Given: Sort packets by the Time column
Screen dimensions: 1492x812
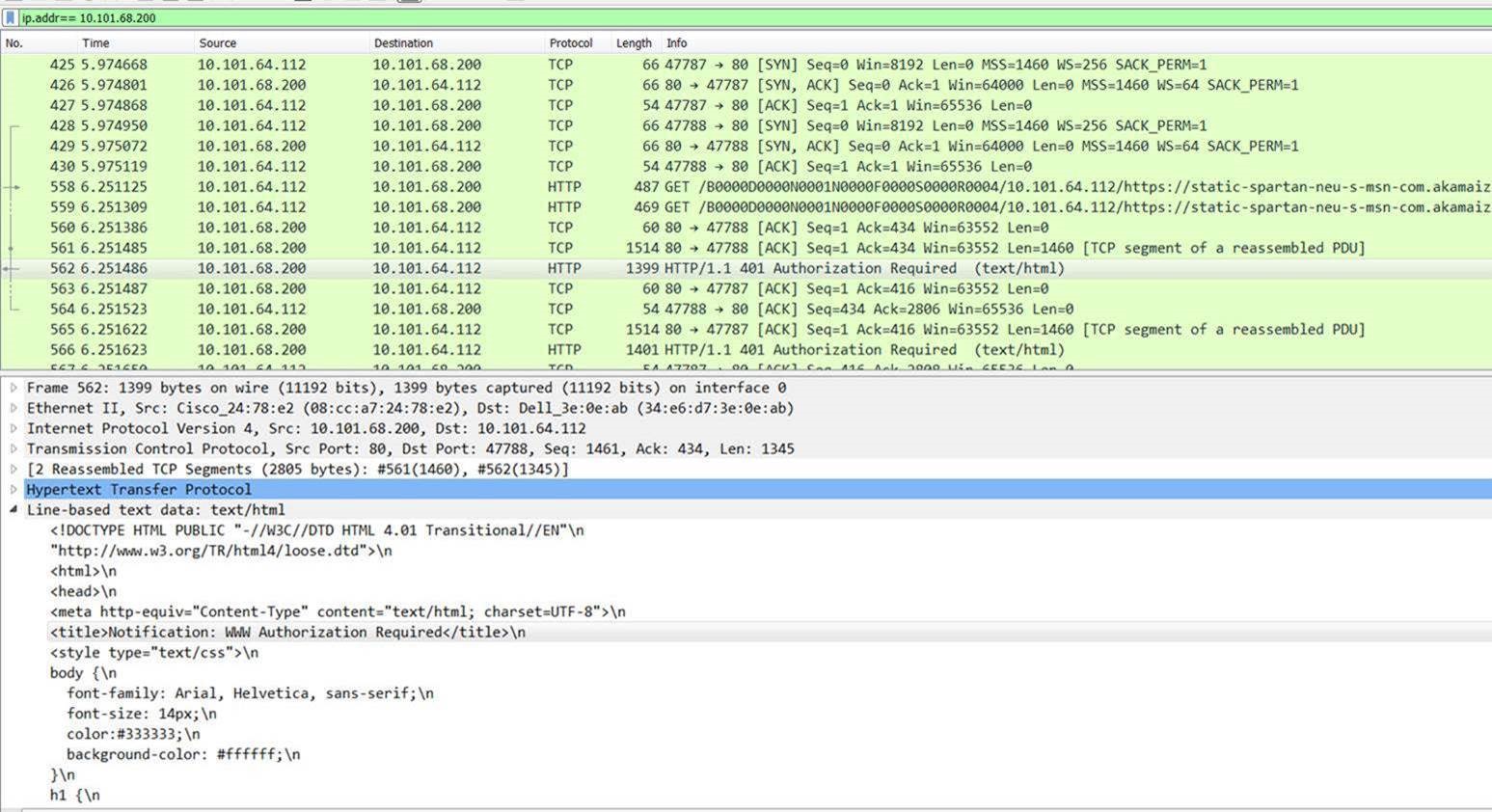Looking at the screenshot, I should click(95, 42).
